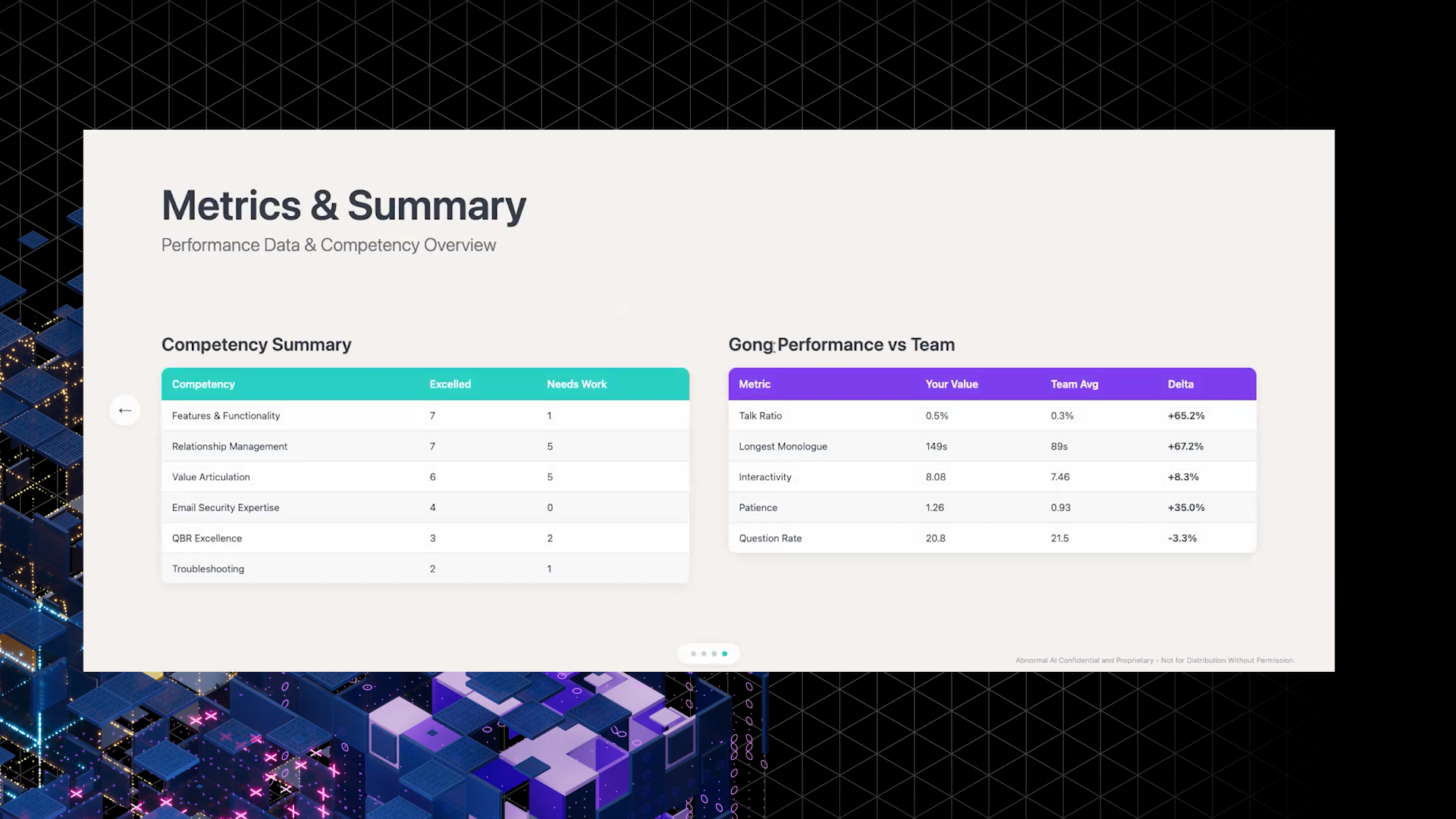Click the +35.0% delta cell

(x=1186, y=507)
